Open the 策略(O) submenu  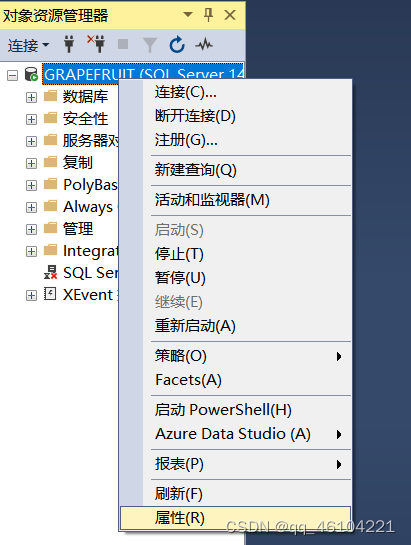click(x=235, y=356)
